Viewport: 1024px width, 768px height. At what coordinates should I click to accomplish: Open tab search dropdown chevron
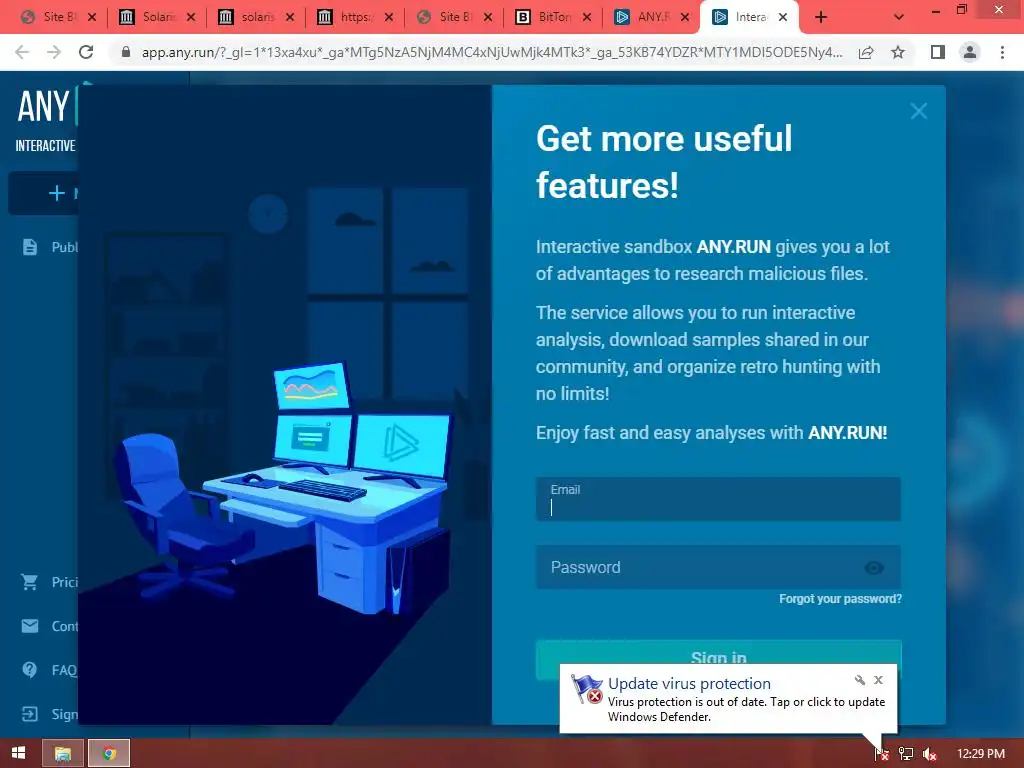(x=899, y=18)
